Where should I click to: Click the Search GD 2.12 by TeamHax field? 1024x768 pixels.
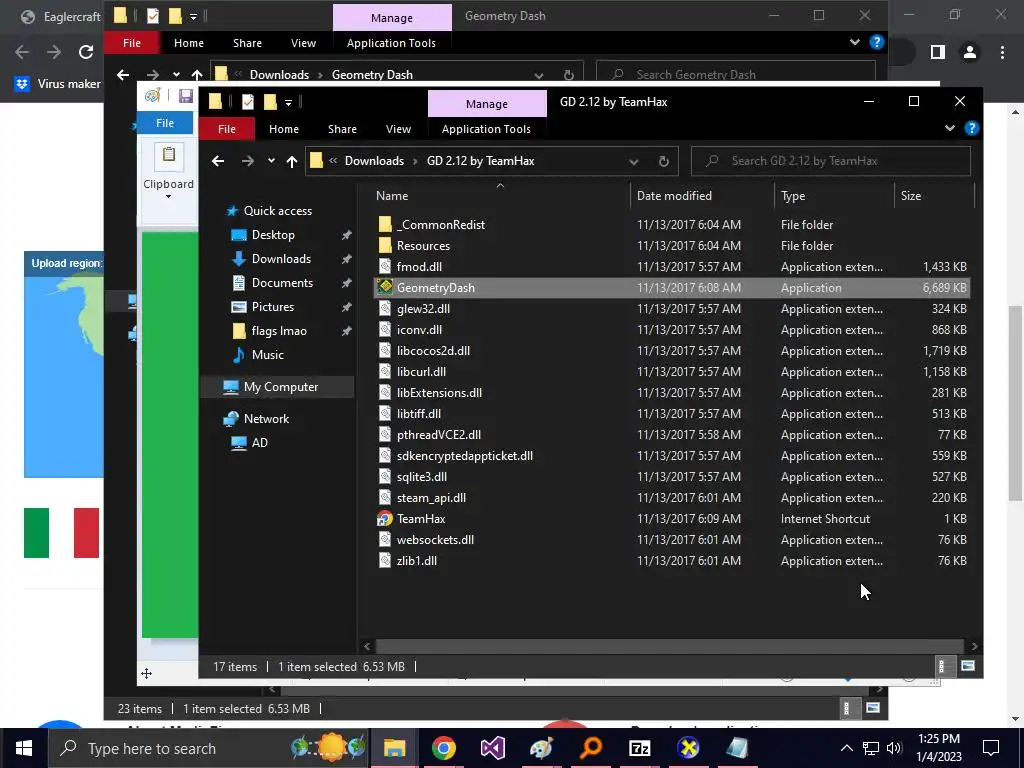[831, 161]
